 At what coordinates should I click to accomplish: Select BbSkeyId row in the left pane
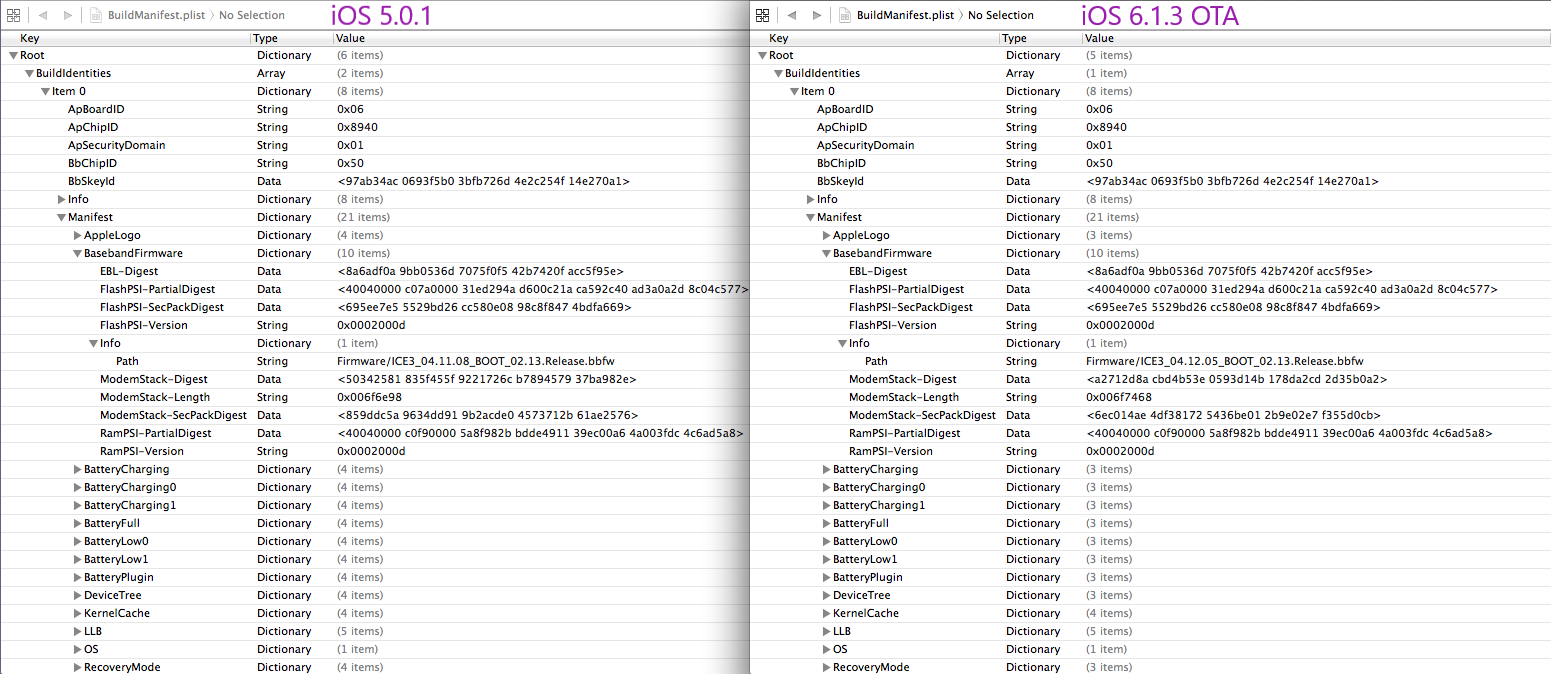click(x=374, y=181)
